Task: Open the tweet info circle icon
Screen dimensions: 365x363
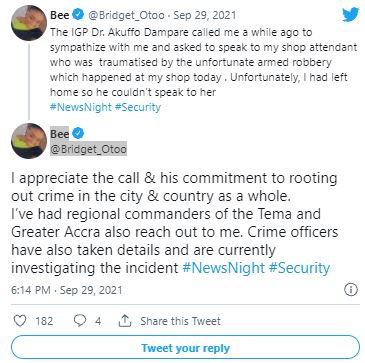Action: pos(351,290)
